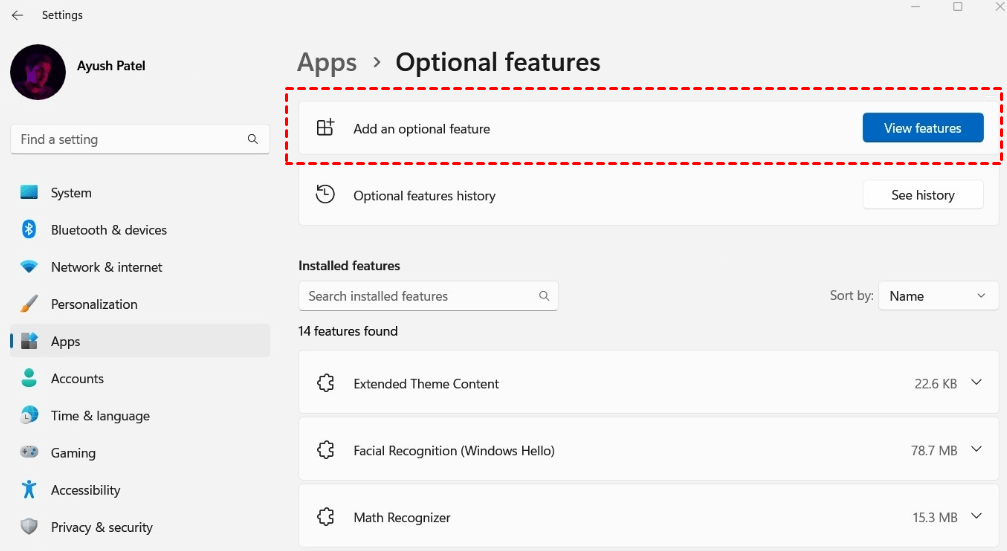Click the See history button
The width and height of the screenshot is (1007, 551).
(x=922, y=195)
